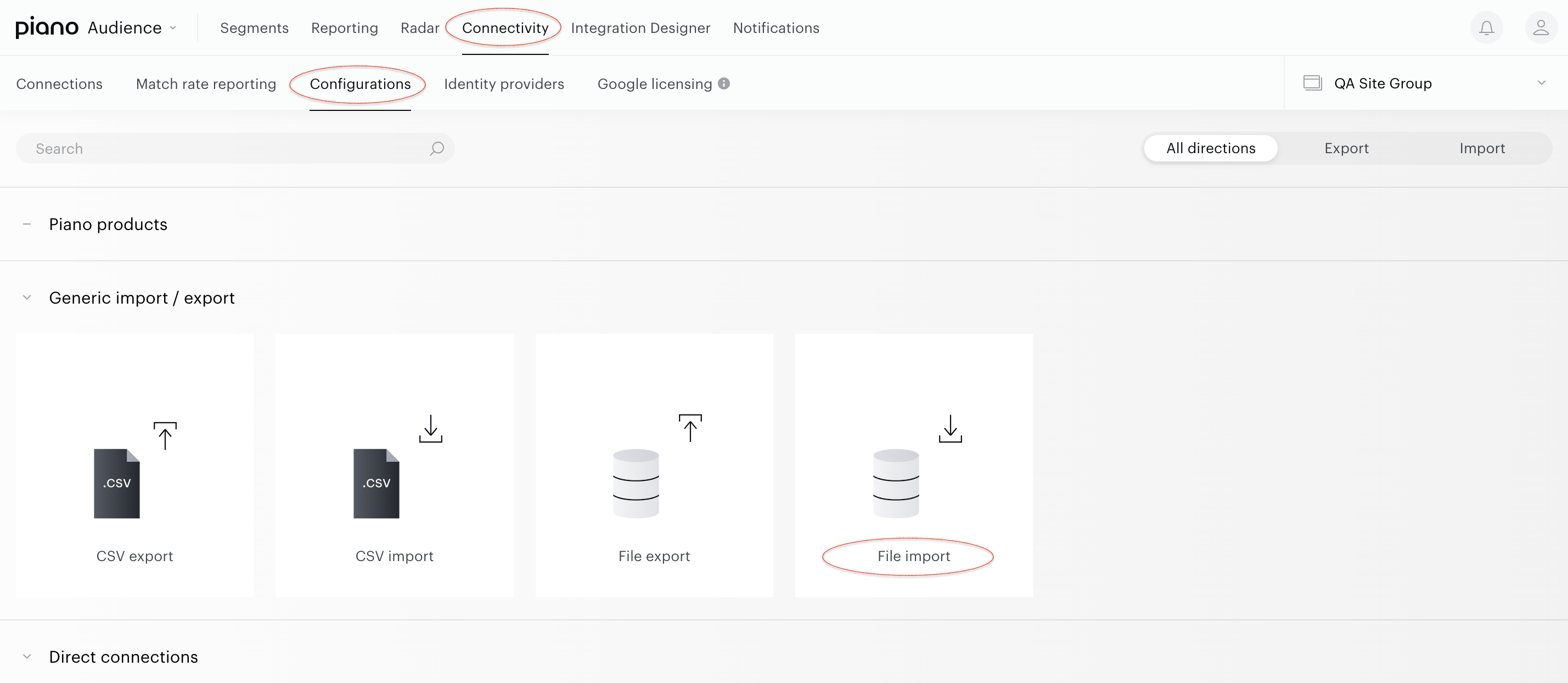Open the Audience product dropdown
The width and height of the screenshot is (1568, 683).
[x=132, y=28]
